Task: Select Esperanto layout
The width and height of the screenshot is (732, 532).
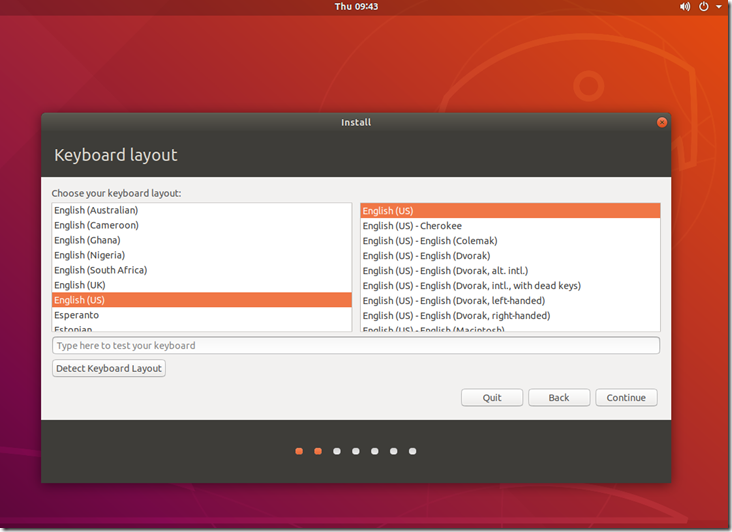Action: 202,315
